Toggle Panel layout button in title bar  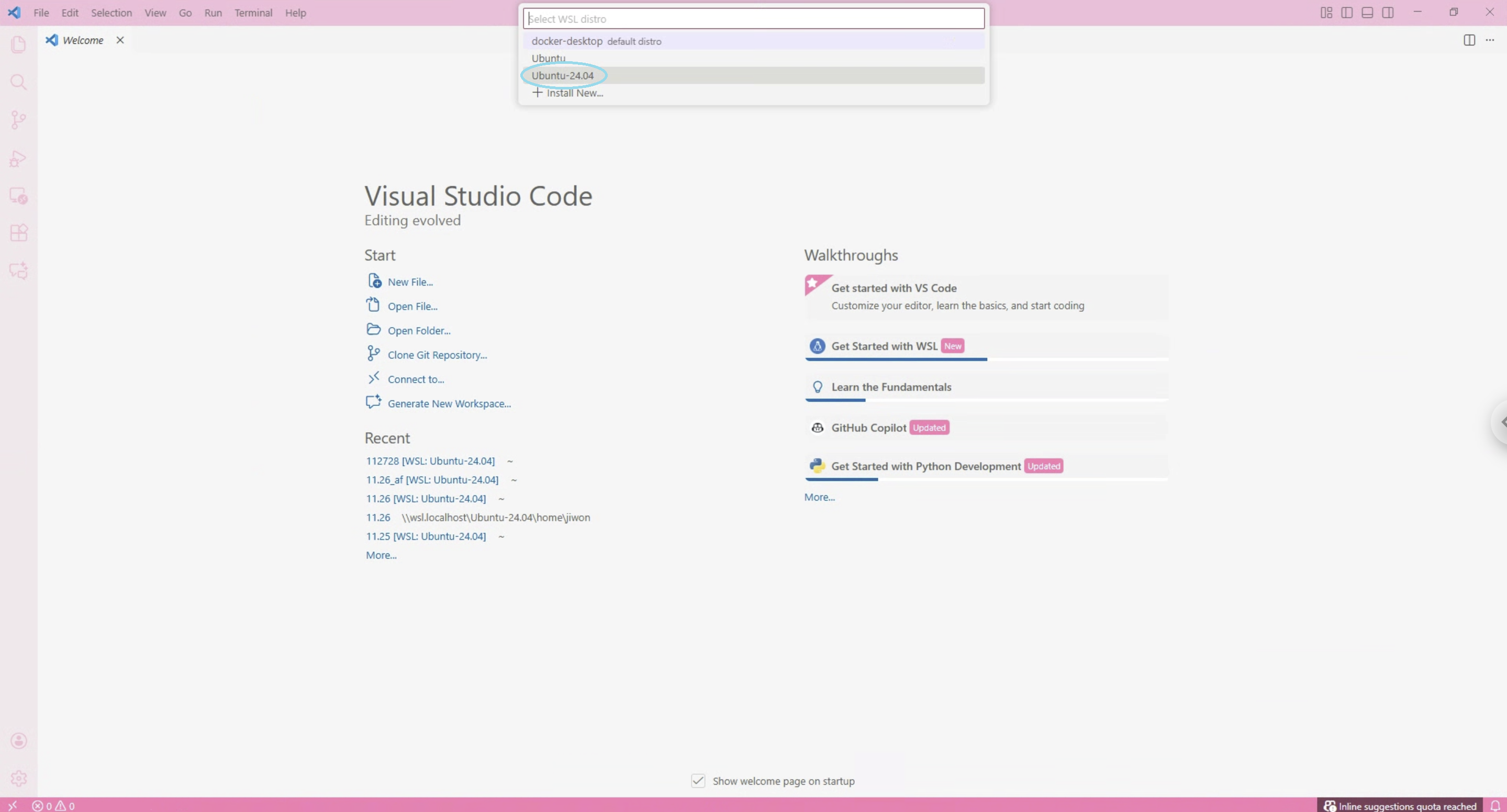[x=1367, y=12]
